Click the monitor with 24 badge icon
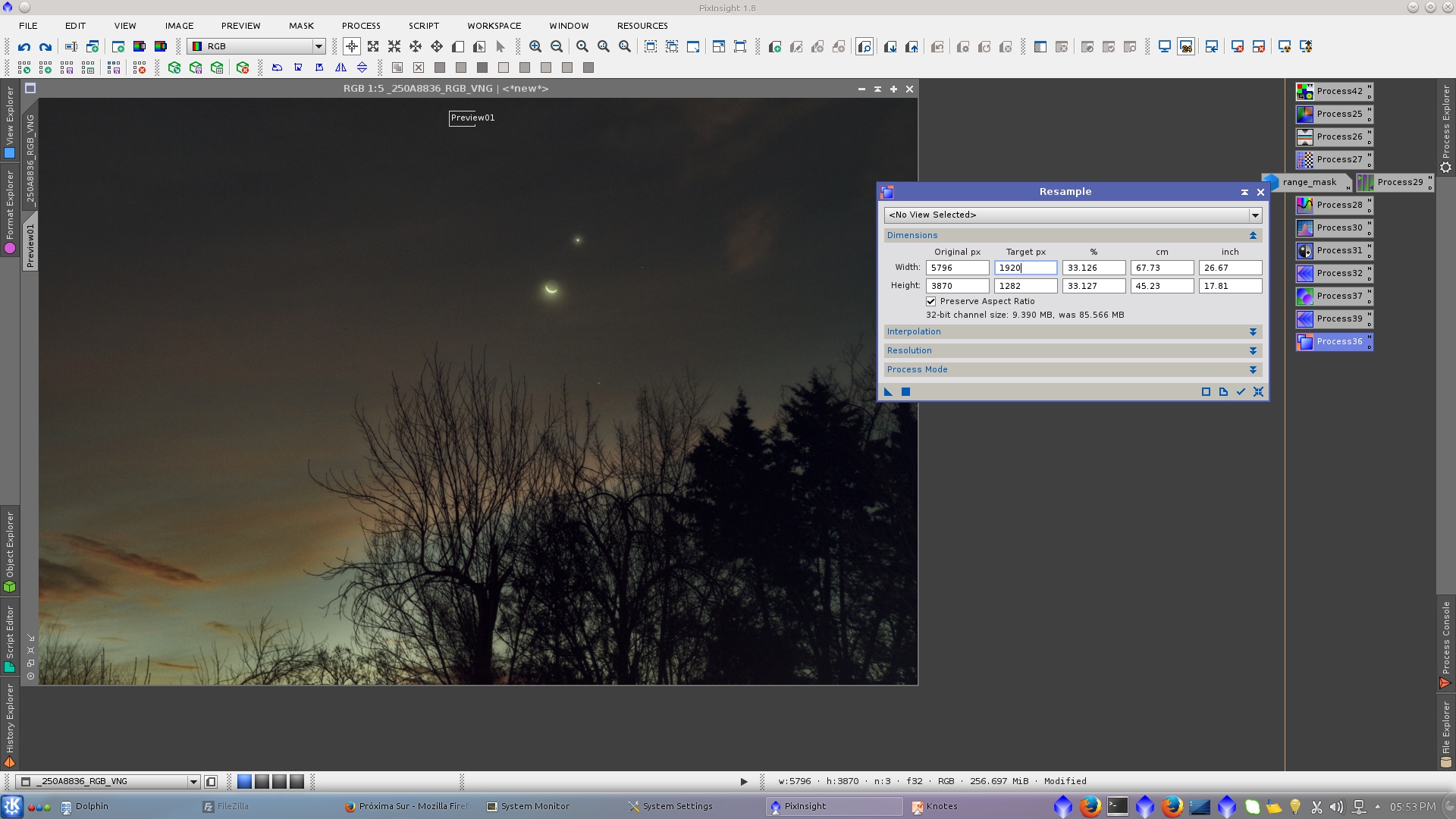The height and width of the screenshot is (819, 1456). tap(1186, 47)
